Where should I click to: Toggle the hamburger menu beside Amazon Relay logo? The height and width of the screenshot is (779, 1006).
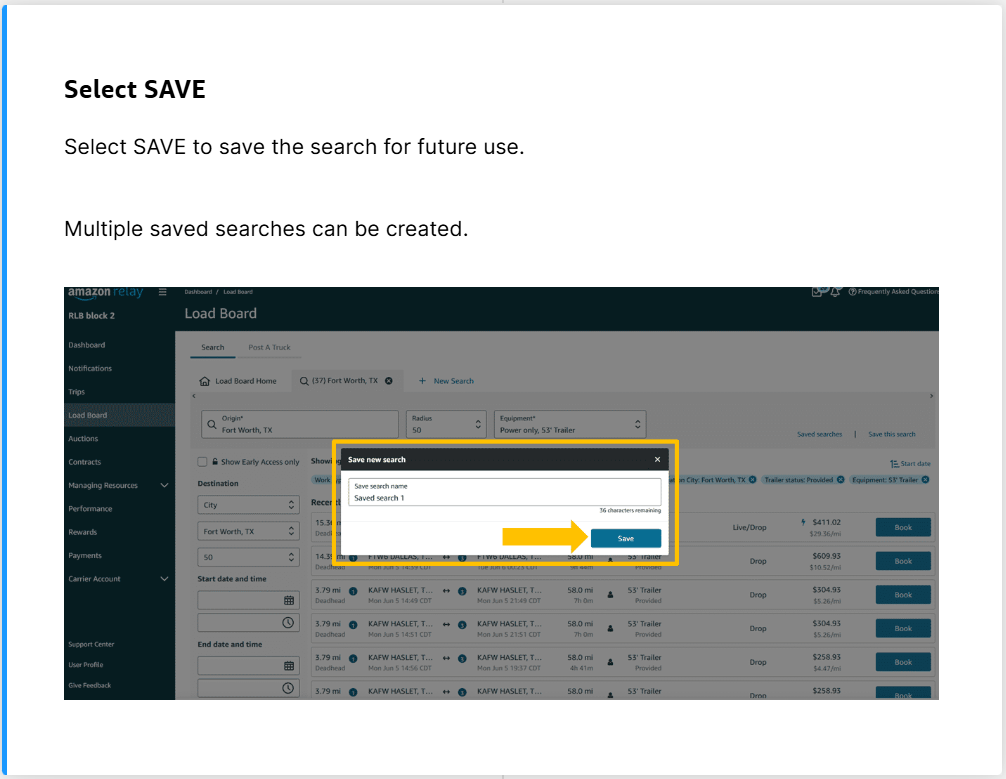163,292
